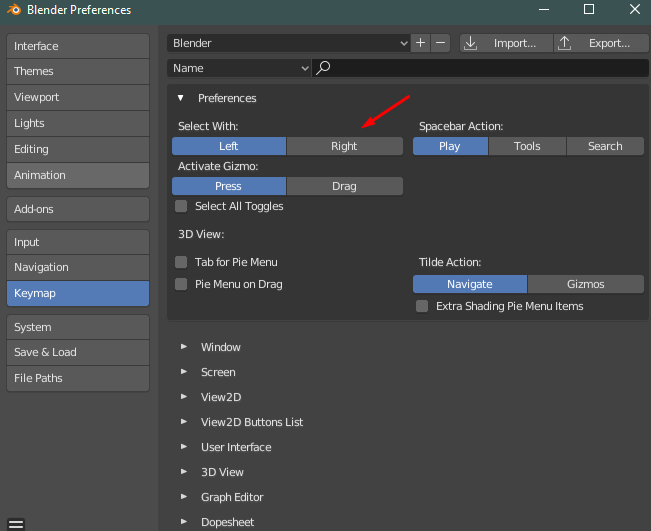Click the Export keymap button
Screen dimensions: 651x531
pos(598,43)
